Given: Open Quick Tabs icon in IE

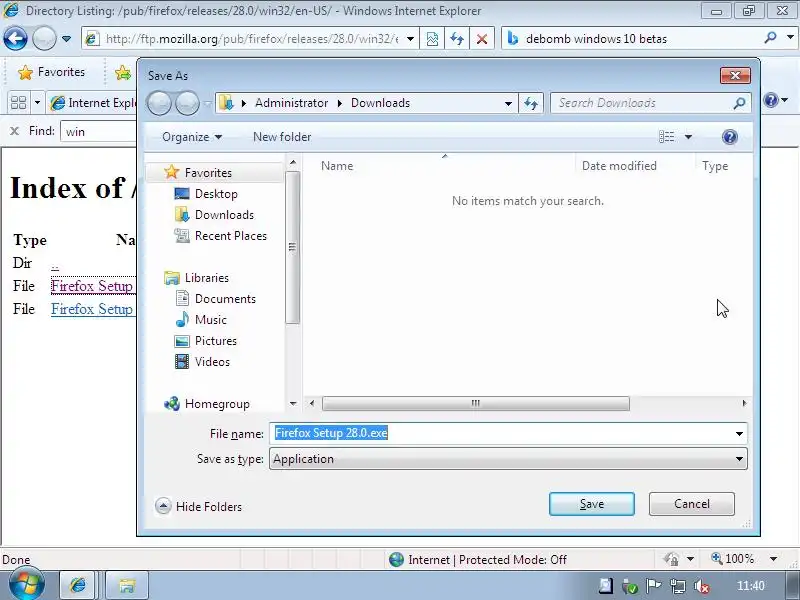Looking at the screenshot, I should [x=18, y=103].
